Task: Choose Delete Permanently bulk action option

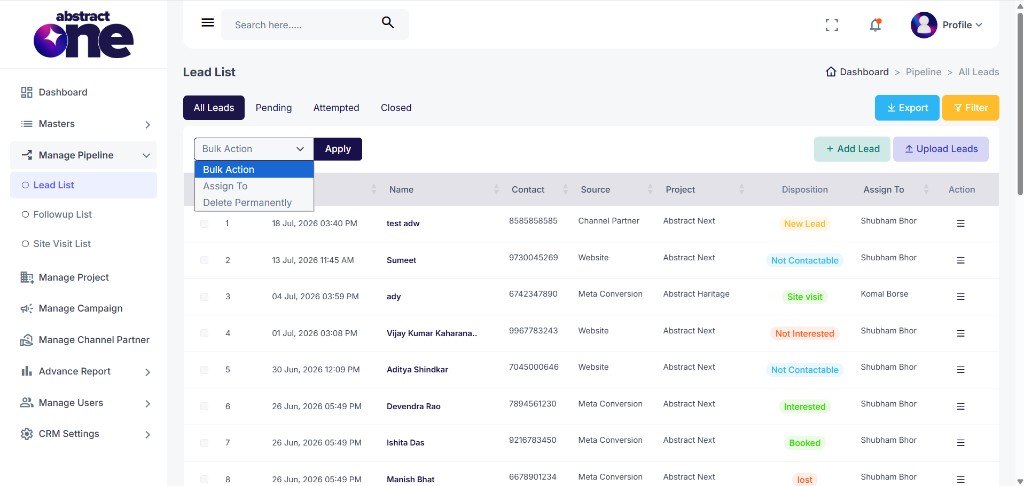Action: [254, 202]
